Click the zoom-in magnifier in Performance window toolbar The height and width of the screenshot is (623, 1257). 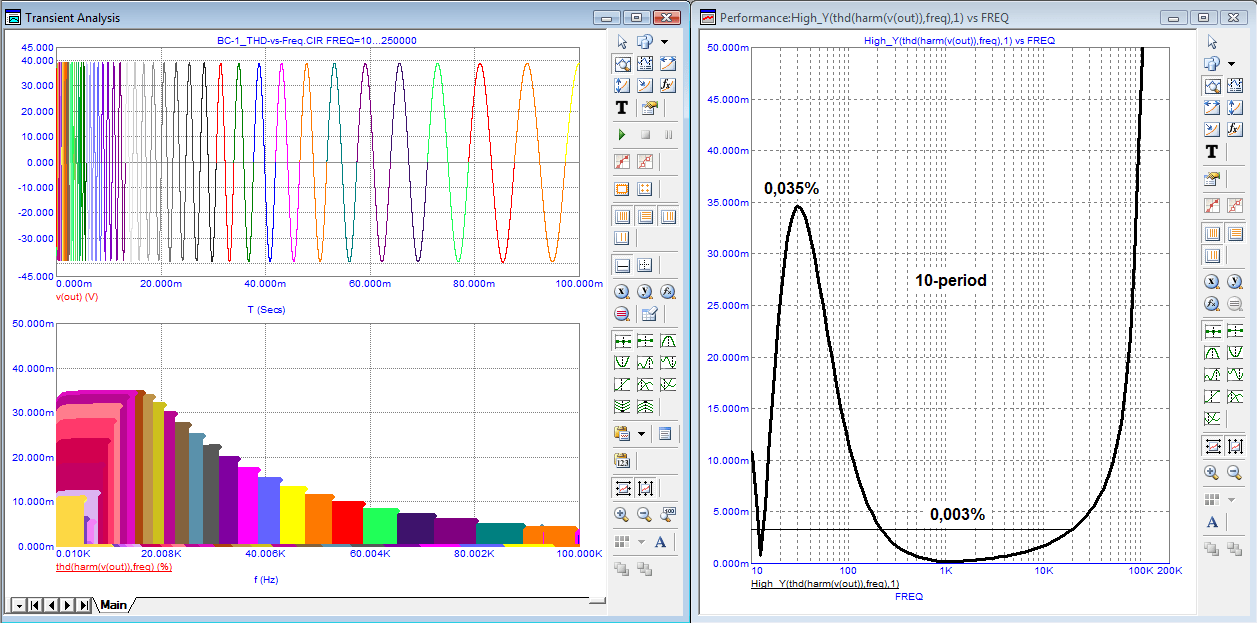(x=1212, y=472)
